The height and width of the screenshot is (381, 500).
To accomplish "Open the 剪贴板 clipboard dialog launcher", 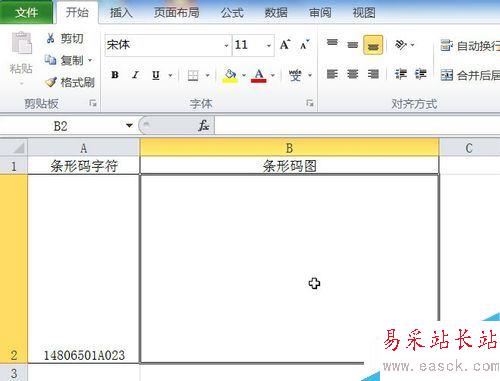I will point(93,103).
